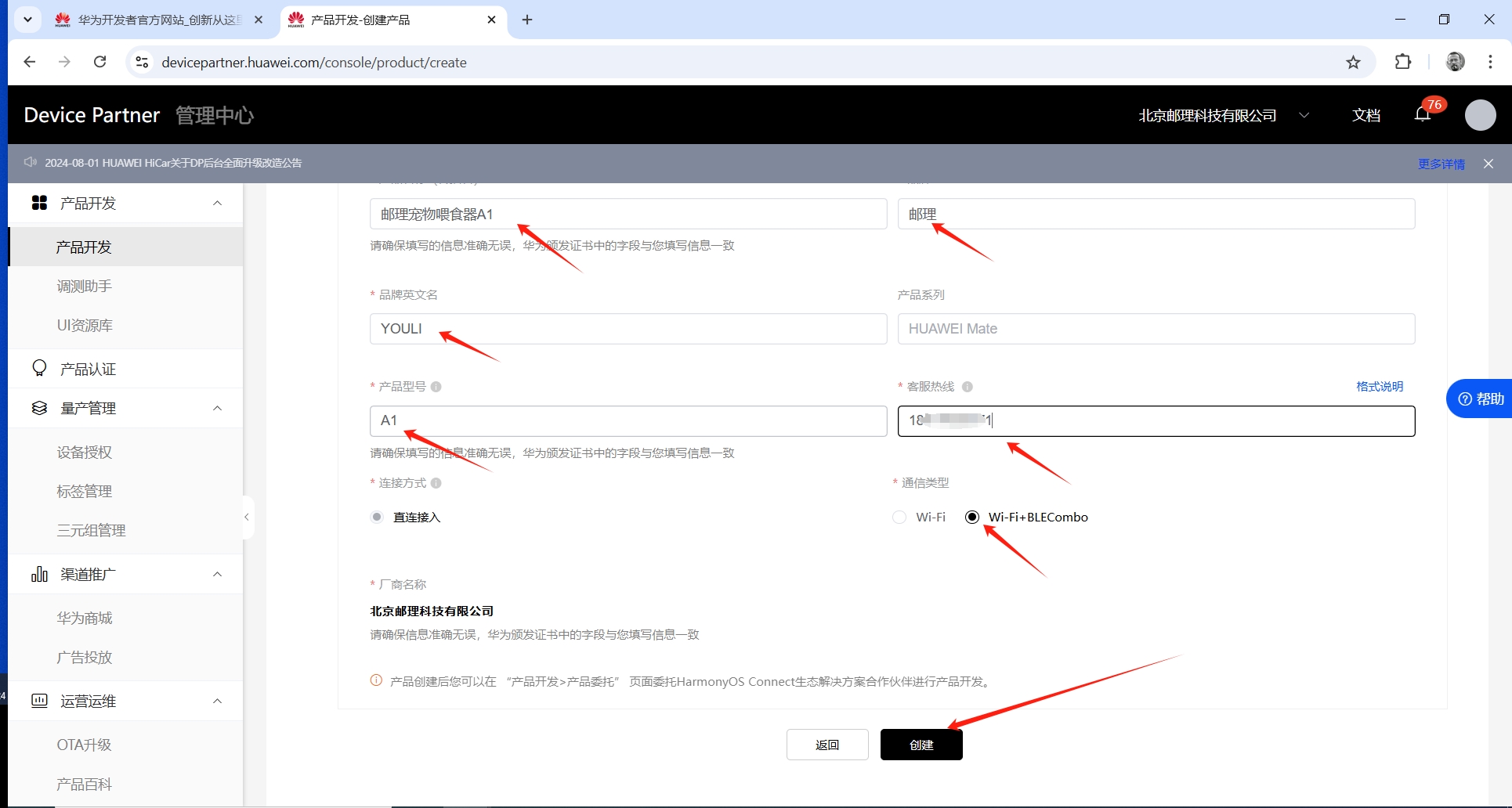Open OTA升级 in the sidebar

click(84, 745)
